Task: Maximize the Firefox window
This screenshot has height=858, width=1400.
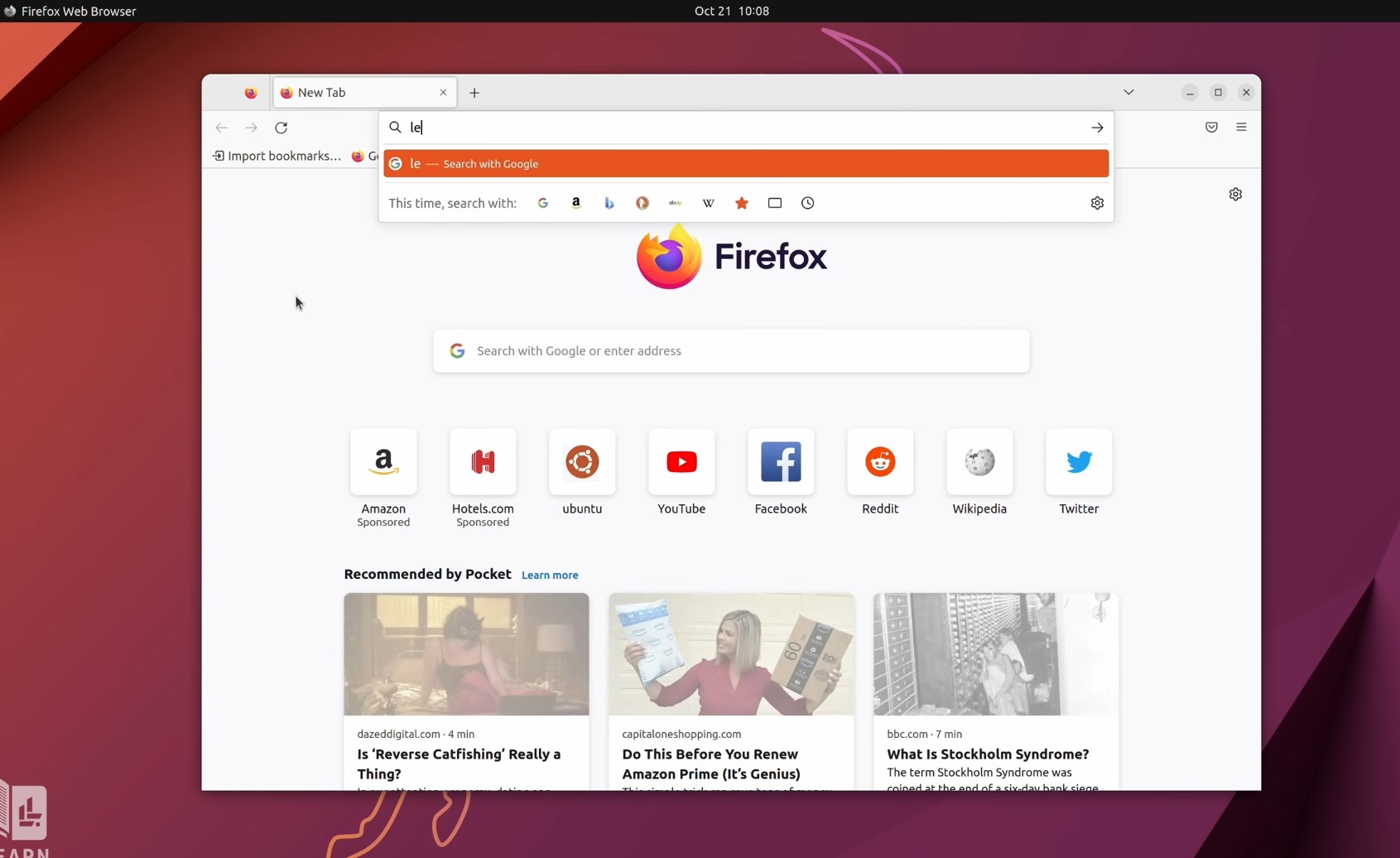Action: click(1218, 93)
